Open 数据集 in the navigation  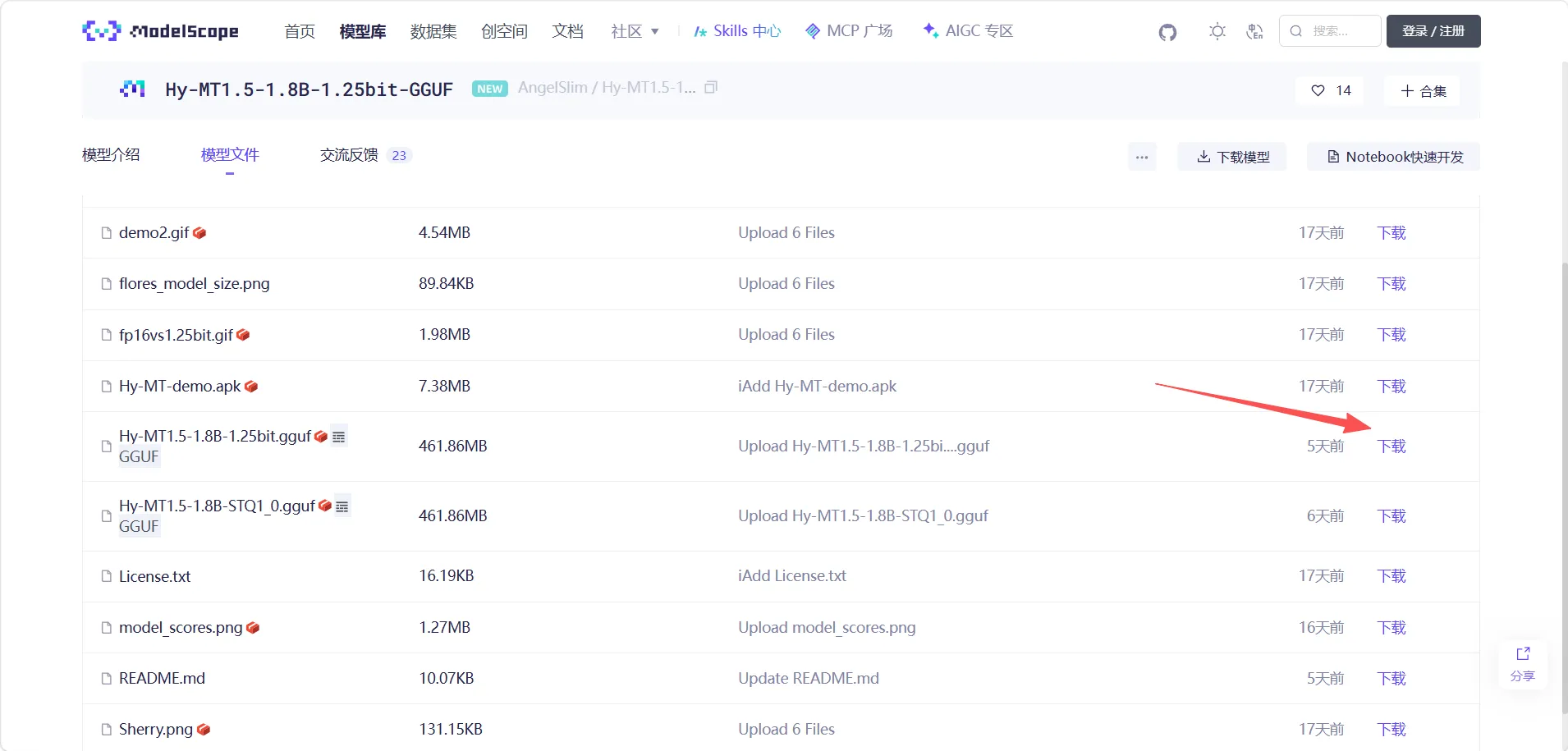[433, 31]
